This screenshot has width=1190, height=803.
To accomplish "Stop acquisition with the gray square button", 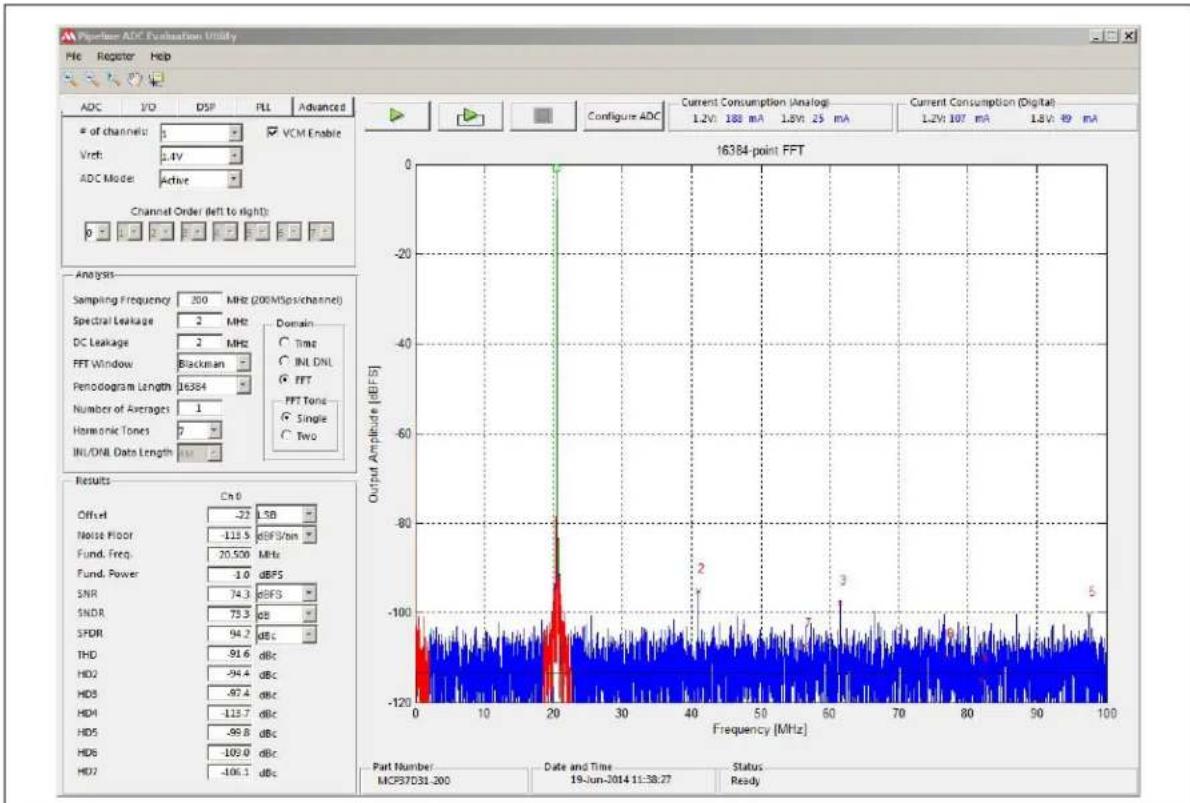I will click(x=543, y=116).
